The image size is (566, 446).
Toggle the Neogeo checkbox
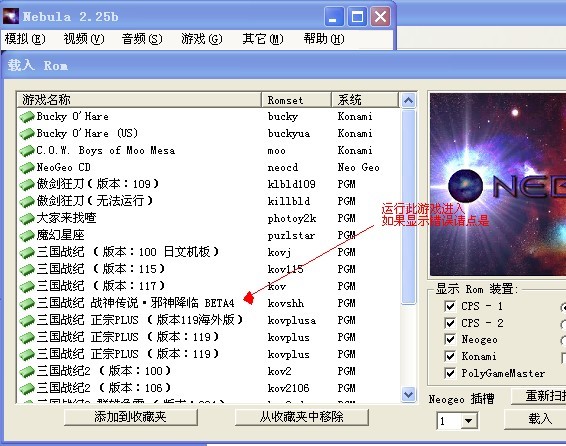(x=450, y=340)
